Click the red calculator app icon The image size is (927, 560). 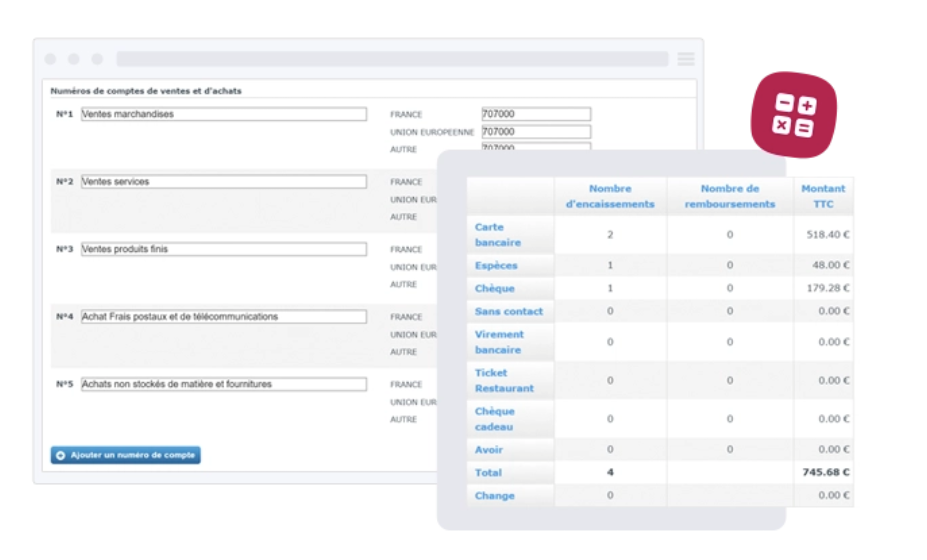[793, 115]
